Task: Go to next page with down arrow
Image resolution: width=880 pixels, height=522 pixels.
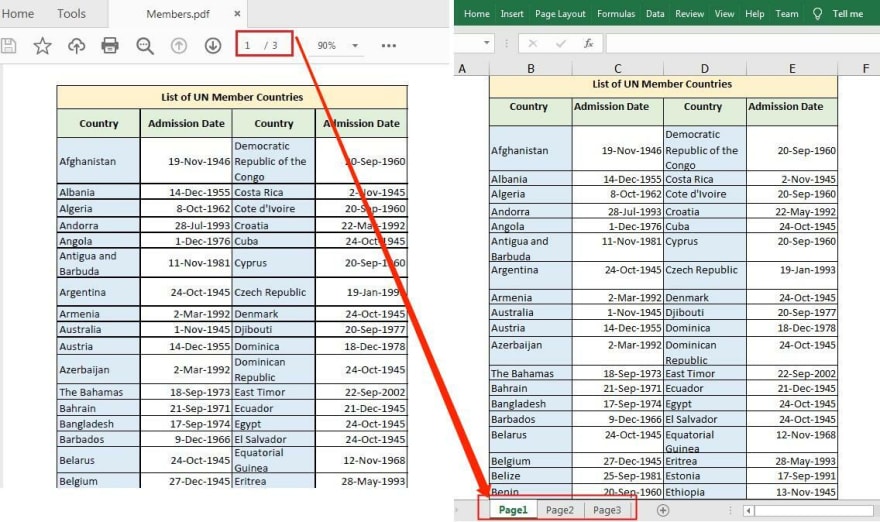Action: (x=213, y=45)
